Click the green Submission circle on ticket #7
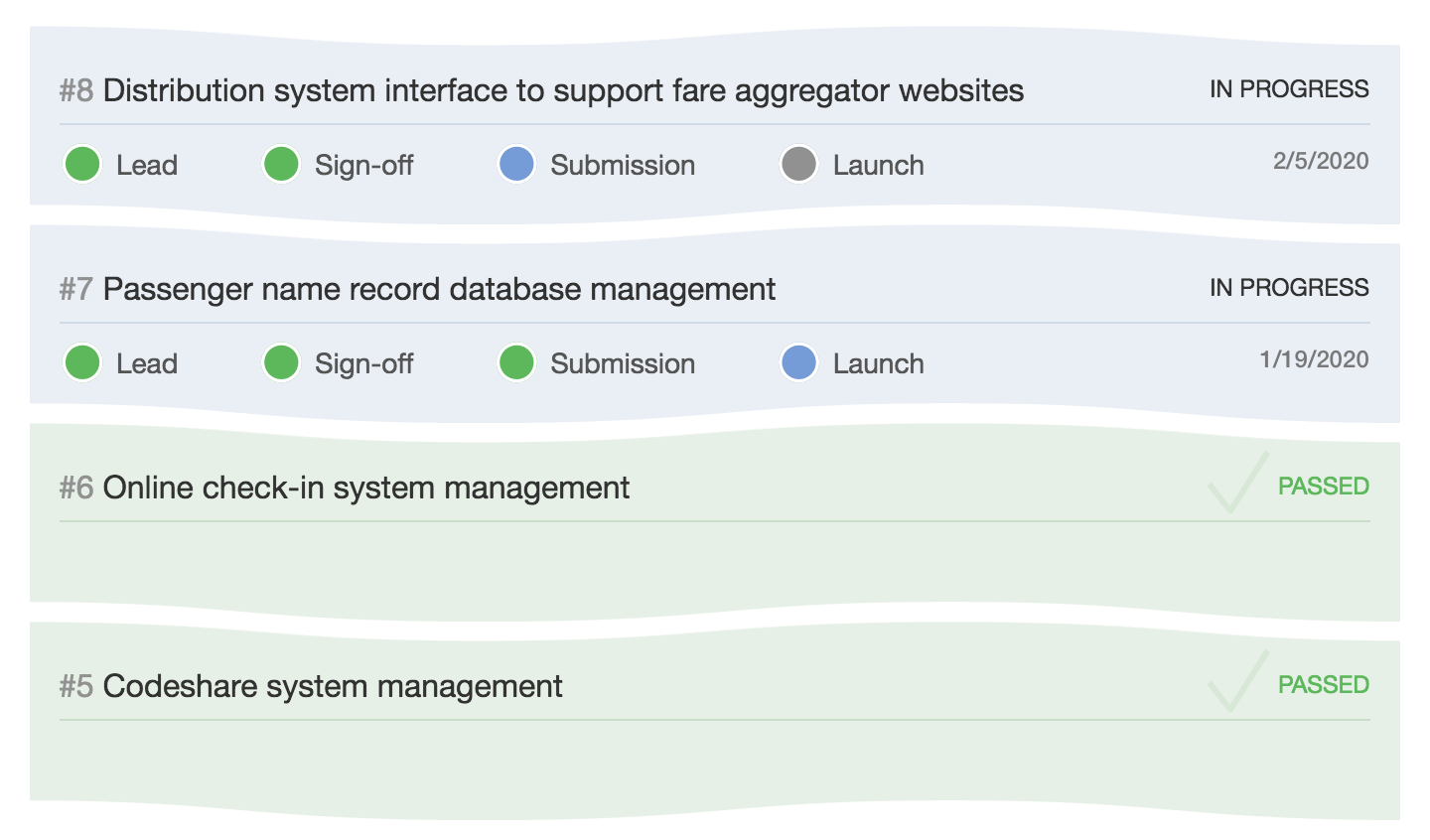Viewport: 1430px width, 840px height. tap(515, 363)
